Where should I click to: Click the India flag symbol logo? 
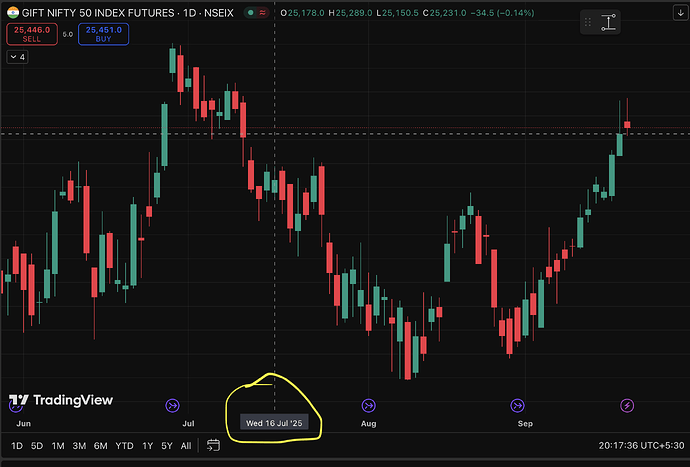(x=13, y=12)
